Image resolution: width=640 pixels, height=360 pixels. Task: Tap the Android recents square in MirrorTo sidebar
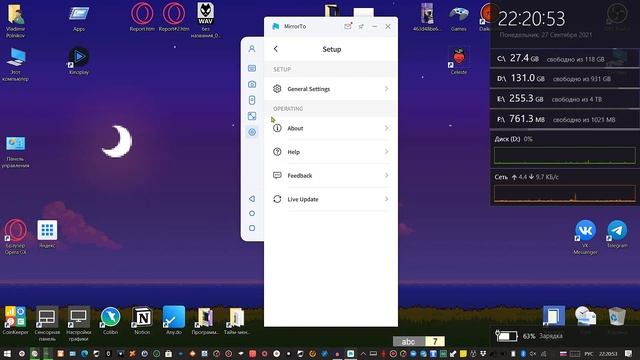252,228
